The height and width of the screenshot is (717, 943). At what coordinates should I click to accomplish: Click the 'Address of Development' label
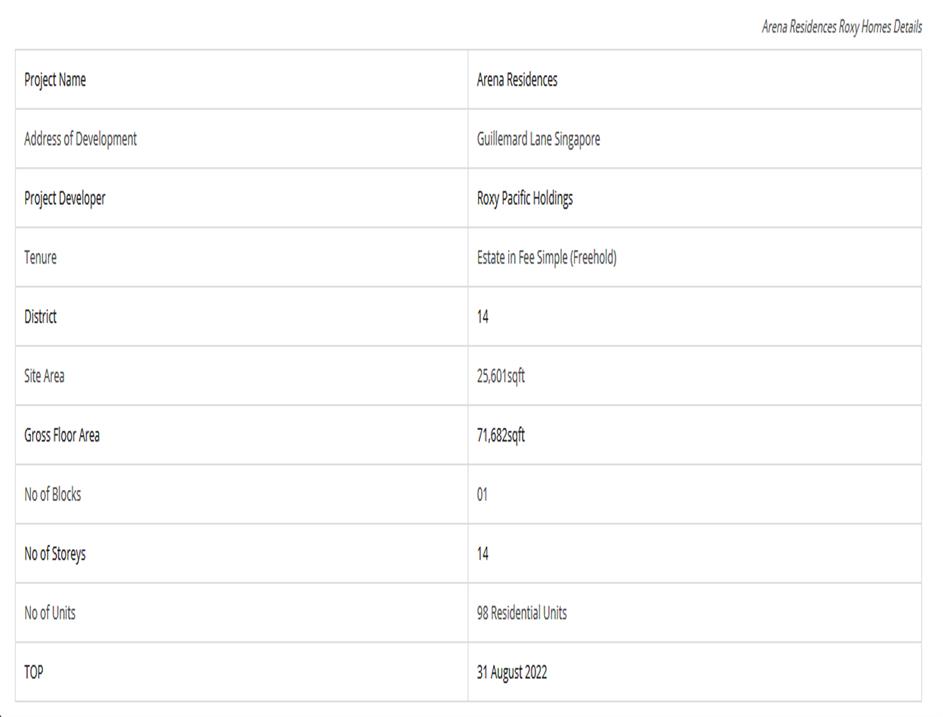pos(81,140)
